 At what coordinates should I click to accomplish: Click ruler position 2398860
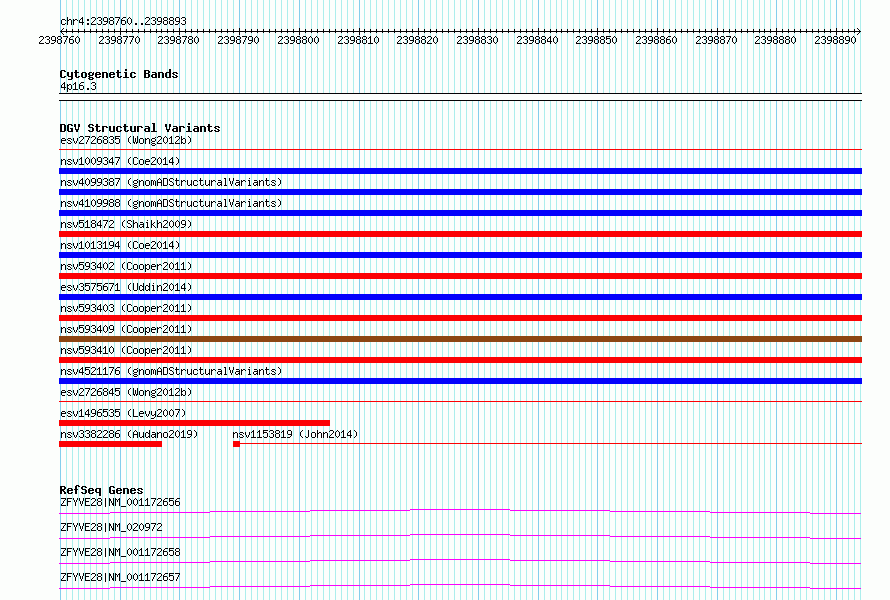tap(656, 40)
